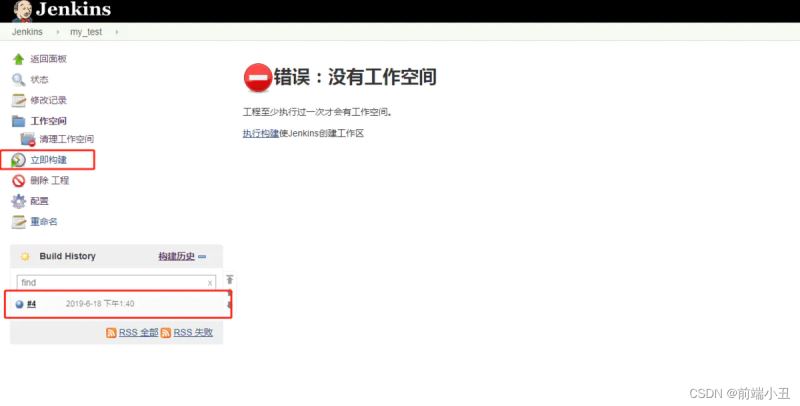Click the wipe workspace icon
Viewport: 800px width, 406px height.
pyautogui.click(x=28, y=139)
